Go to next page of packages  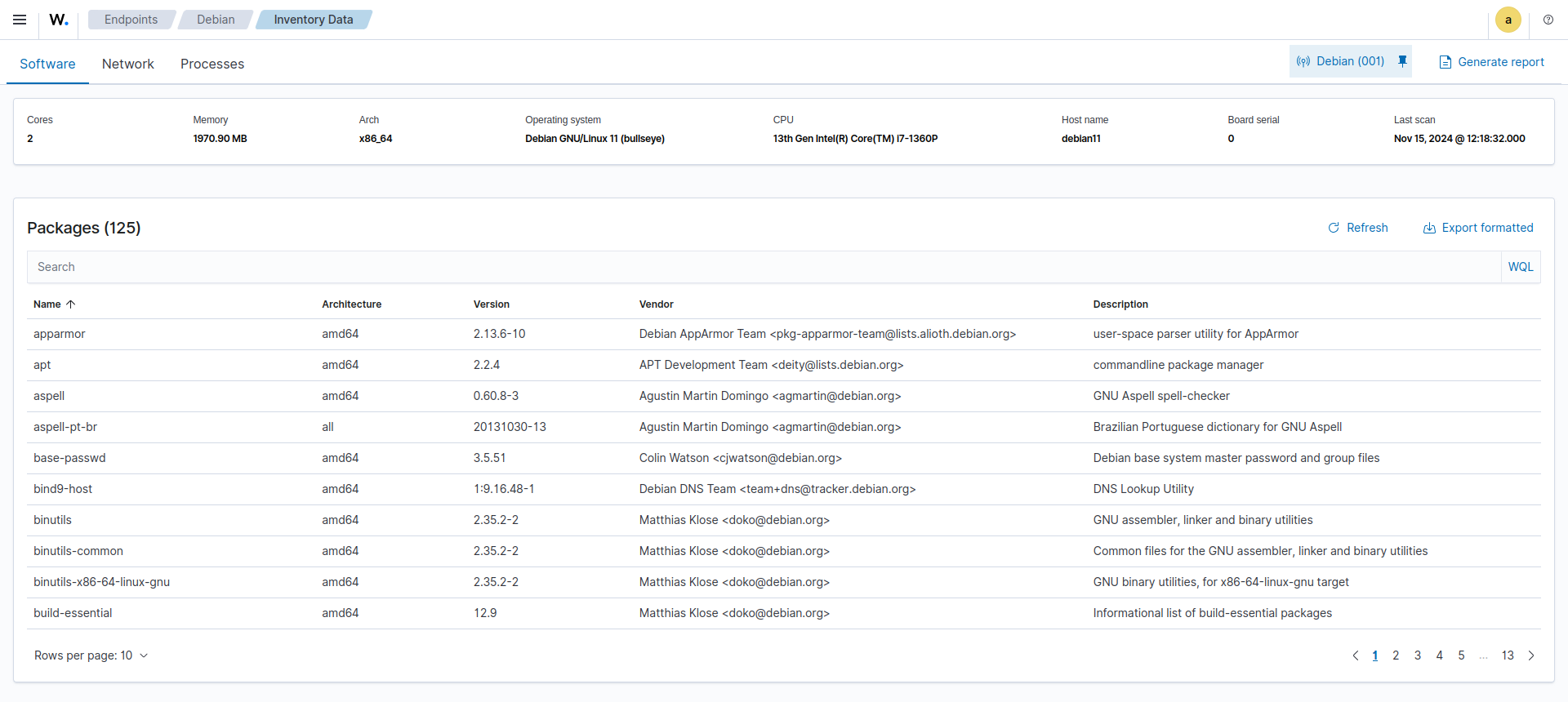[1531, 655]
